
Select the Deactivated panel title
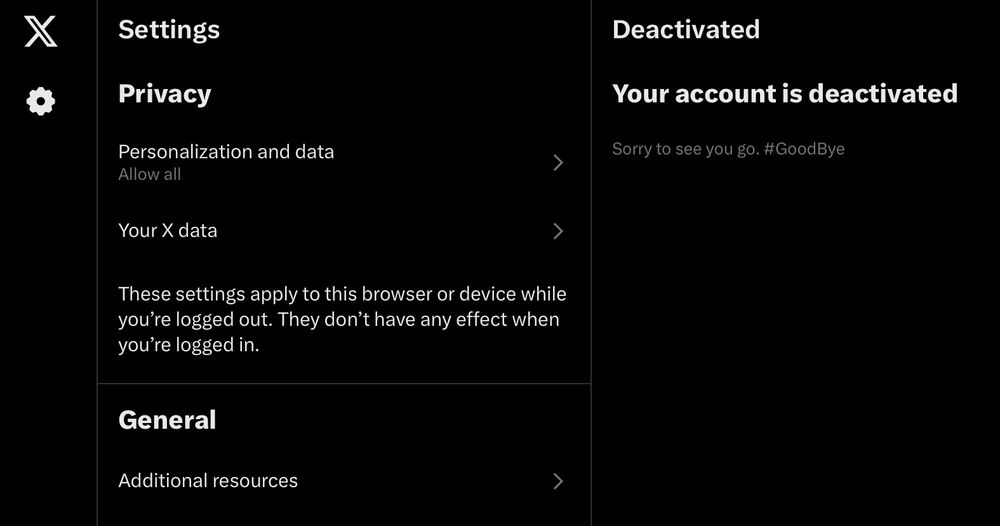pyautogui.click(x=686, y=29)
